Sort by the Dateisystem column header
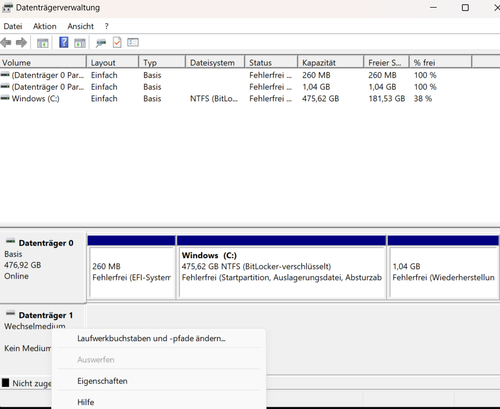The image size is (500, 409). pos(215,62)
